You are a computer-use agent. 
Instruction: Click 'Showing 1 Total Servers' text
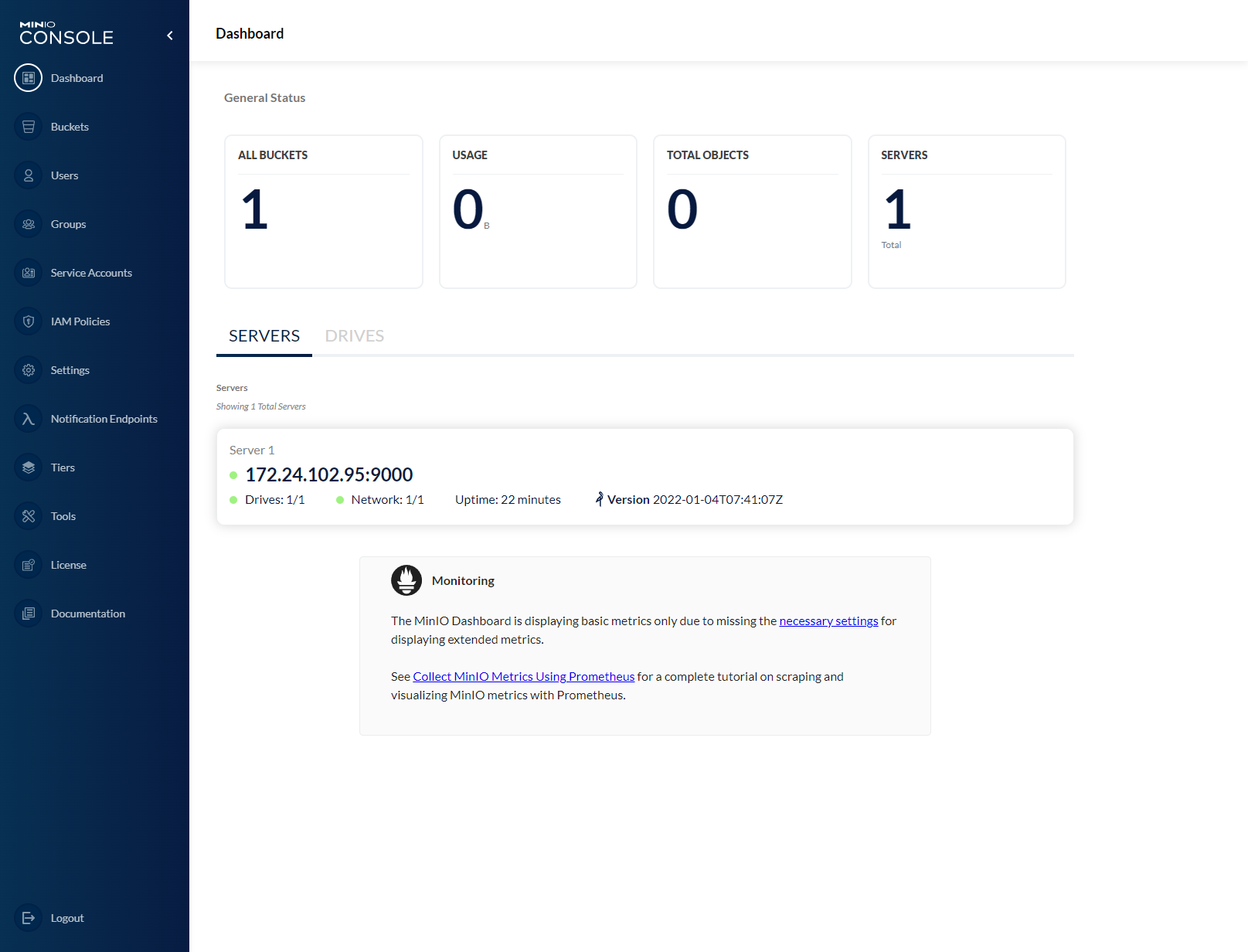click(261, 406)
